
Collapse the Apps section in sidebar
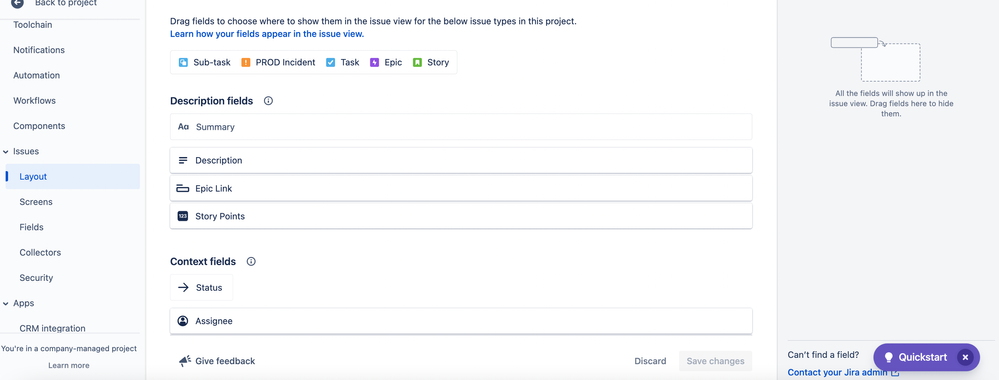point(6,303)
